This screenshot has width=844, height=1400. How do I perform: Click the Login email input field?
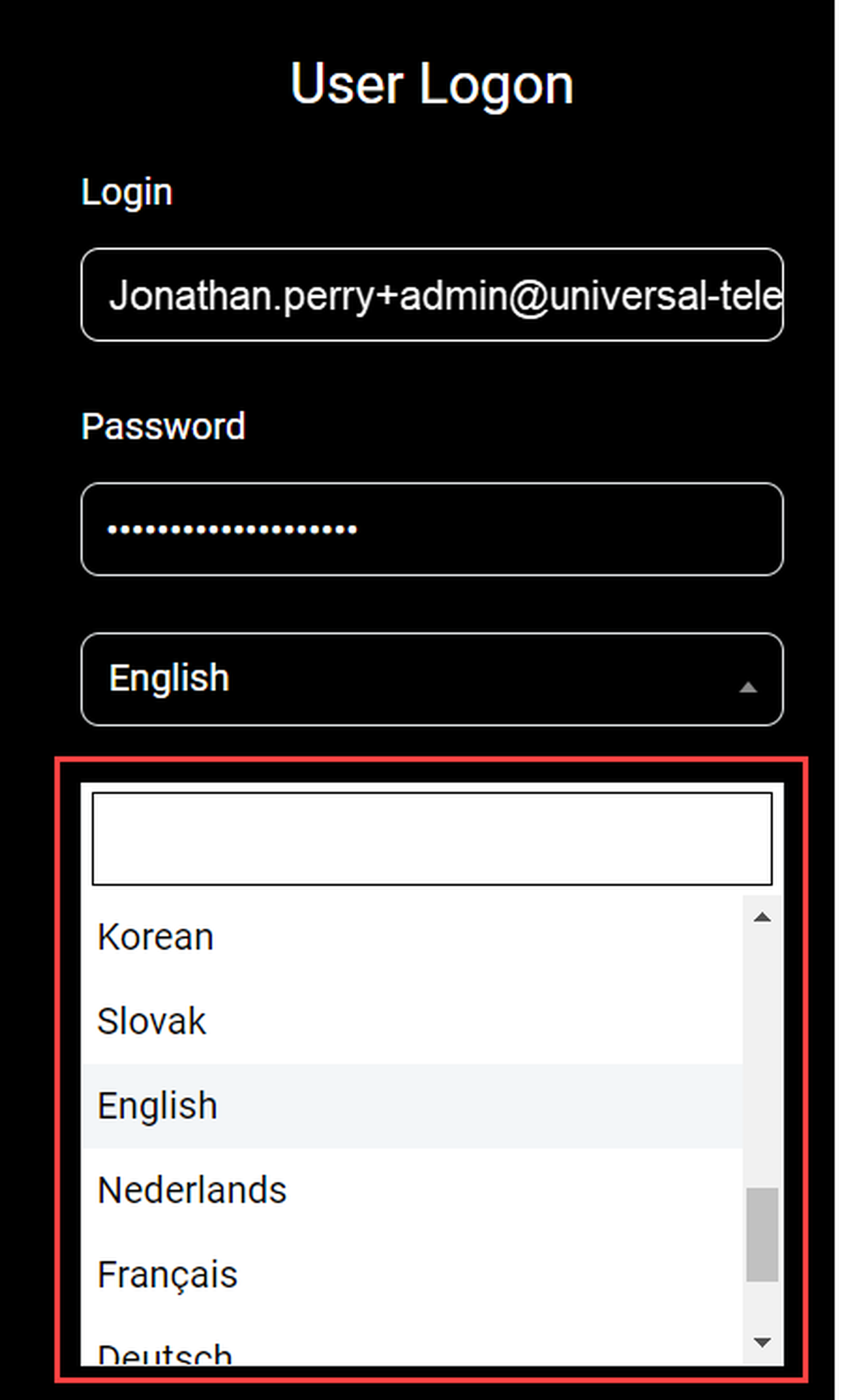point(432,294)
